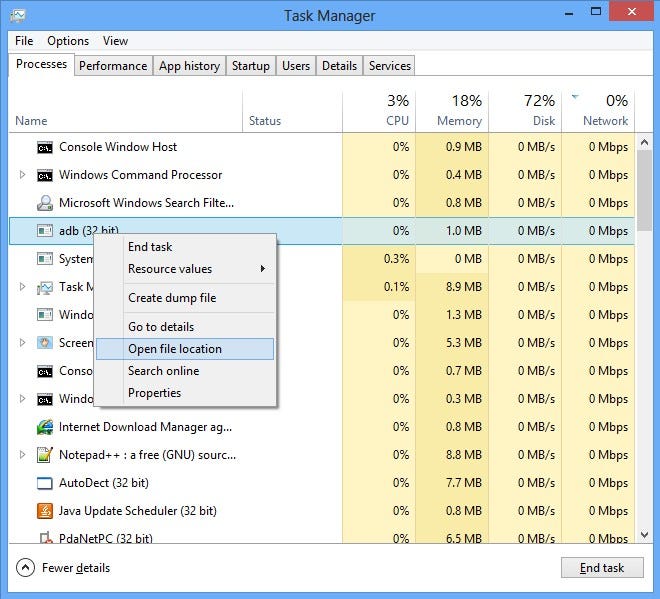Switch to the Users tab
Viewport: 660px width, 599px height.
296,66
